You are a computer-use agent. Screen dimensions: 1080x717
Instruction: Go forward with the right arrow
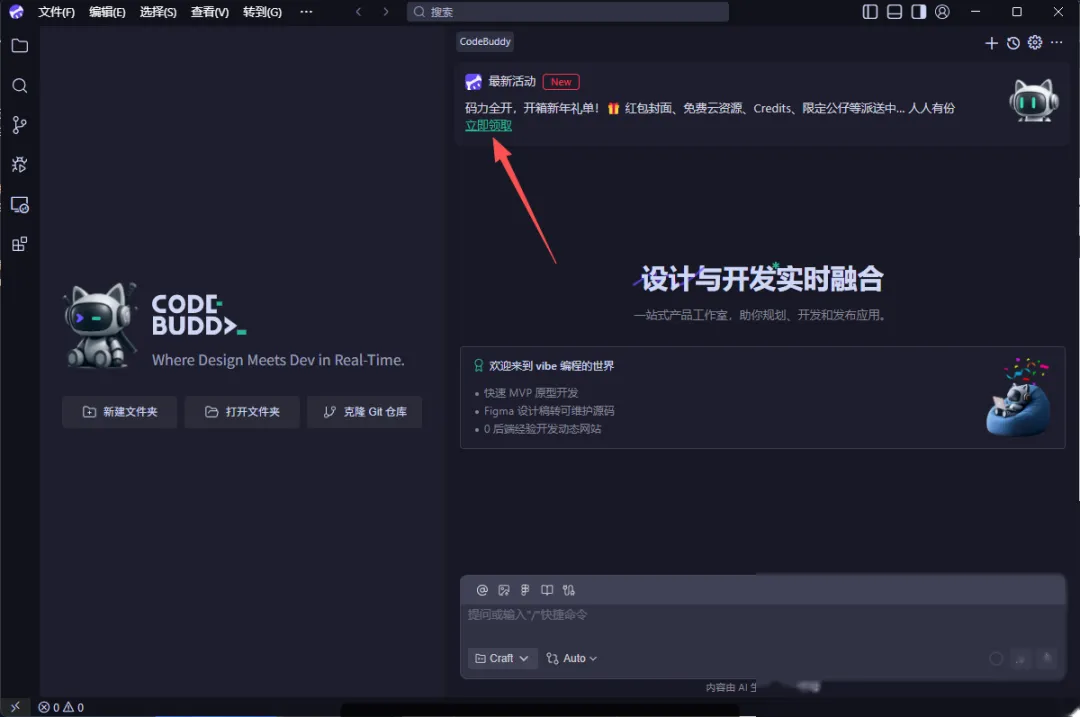coord(386,12)
